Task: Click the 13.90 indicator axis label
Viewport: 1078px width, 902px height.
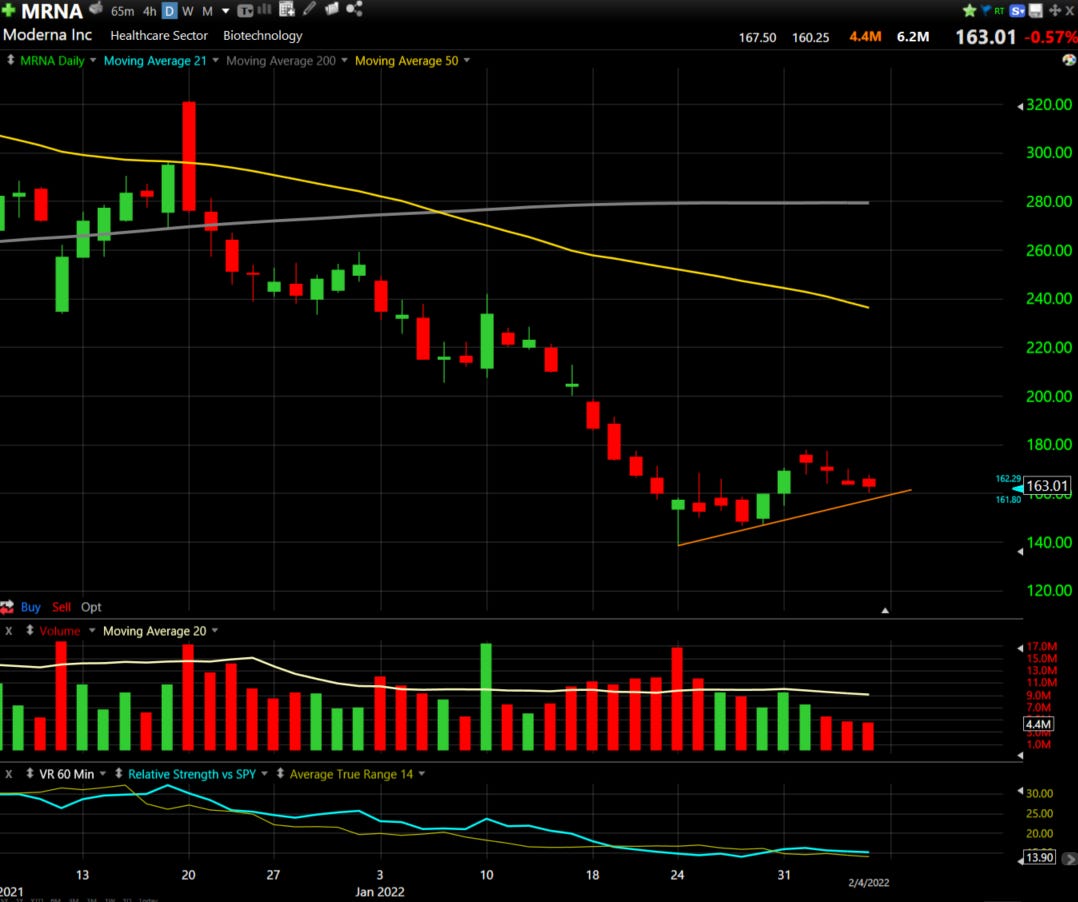Action: pos(1039,857)
